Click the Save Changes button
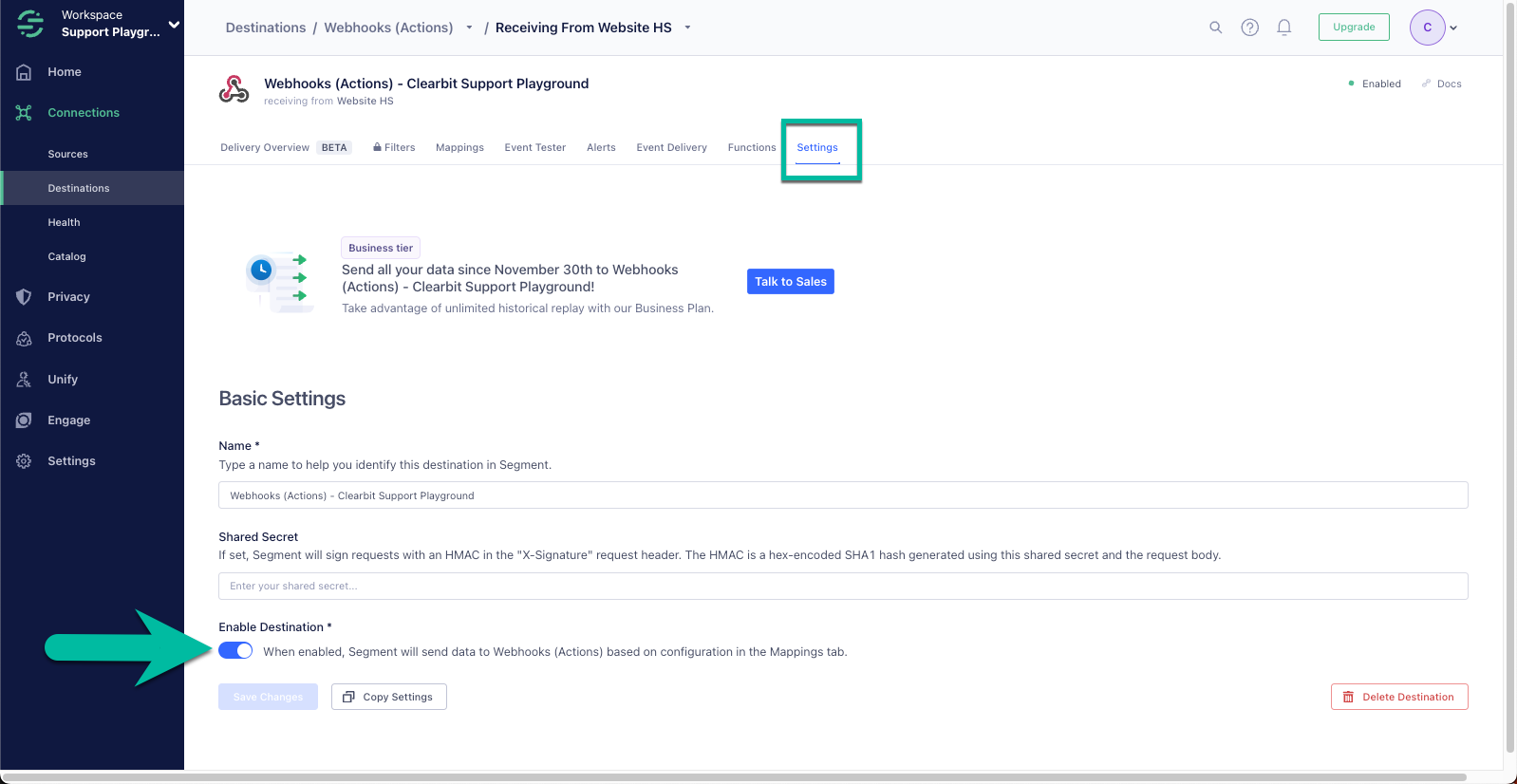The width and height of the screenshot is (1517, 784). pos(268,697)
